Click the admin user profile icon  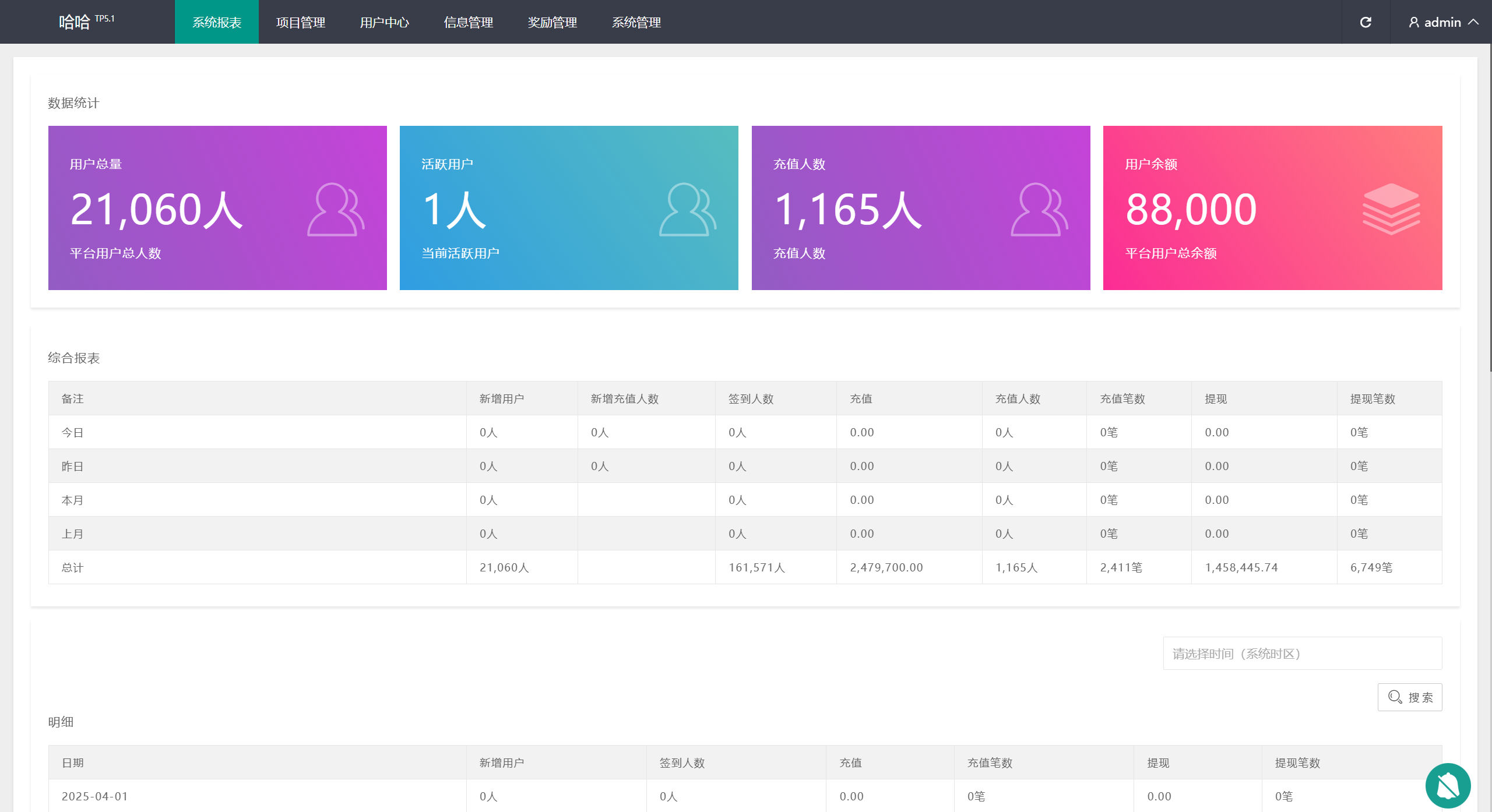[1414, 22]
